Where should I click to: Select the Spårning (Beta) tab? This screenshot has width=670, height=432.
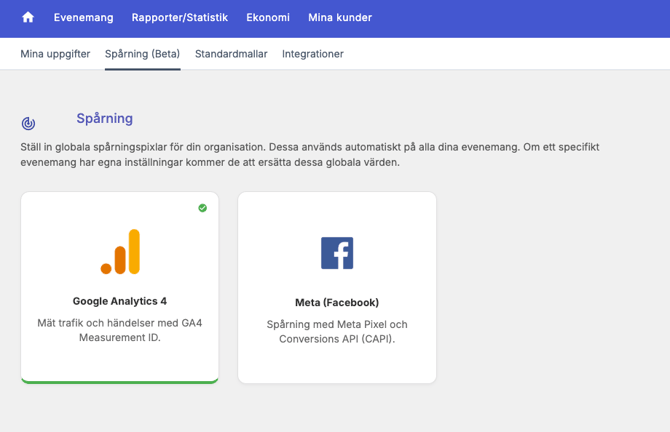pyautogui.click(x=142, y=54)
